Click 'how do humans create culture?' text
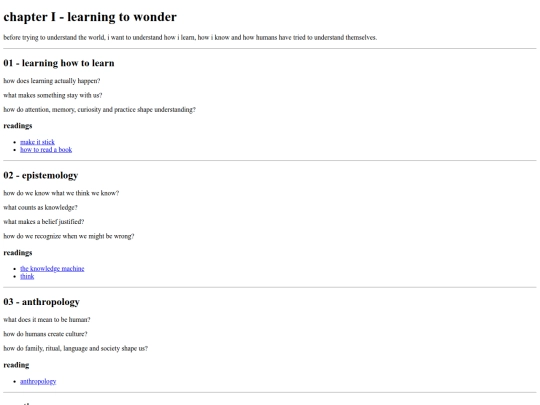540x405 pixels. point(45,334)
